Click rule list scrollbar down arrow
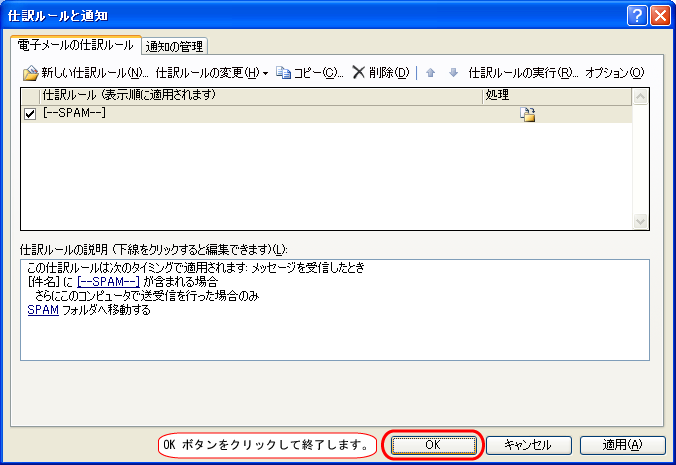 click(x=640, y=221)
